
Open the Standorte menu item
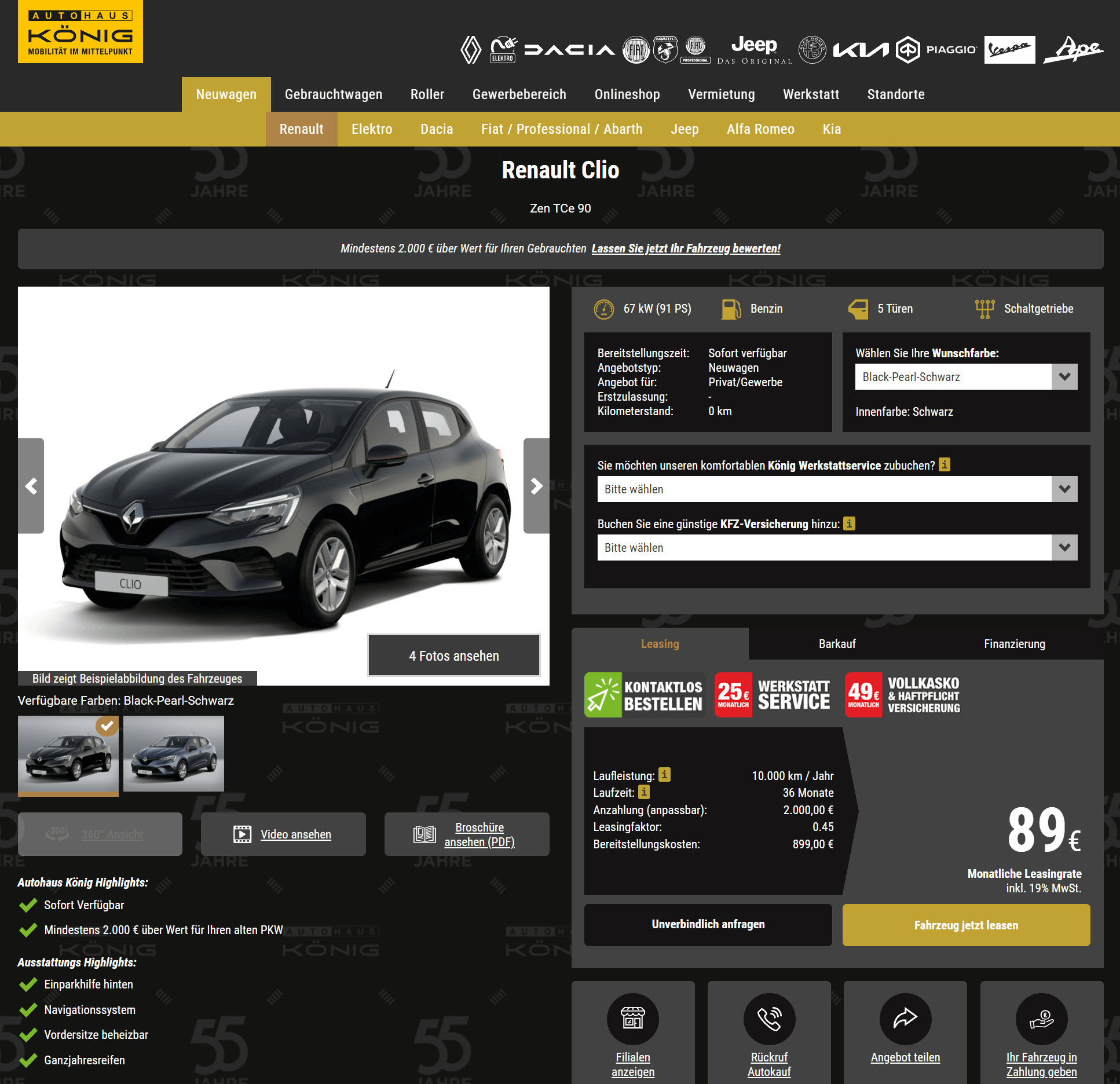(896, 94)
